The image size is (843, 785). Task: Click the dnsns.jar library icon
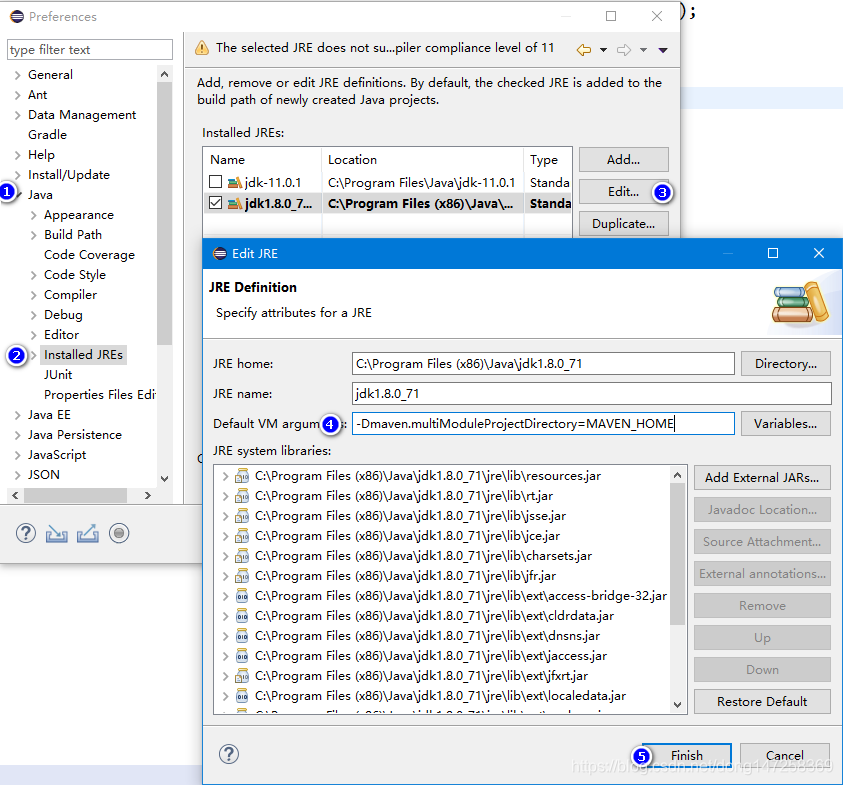click(x=242, y=636)
